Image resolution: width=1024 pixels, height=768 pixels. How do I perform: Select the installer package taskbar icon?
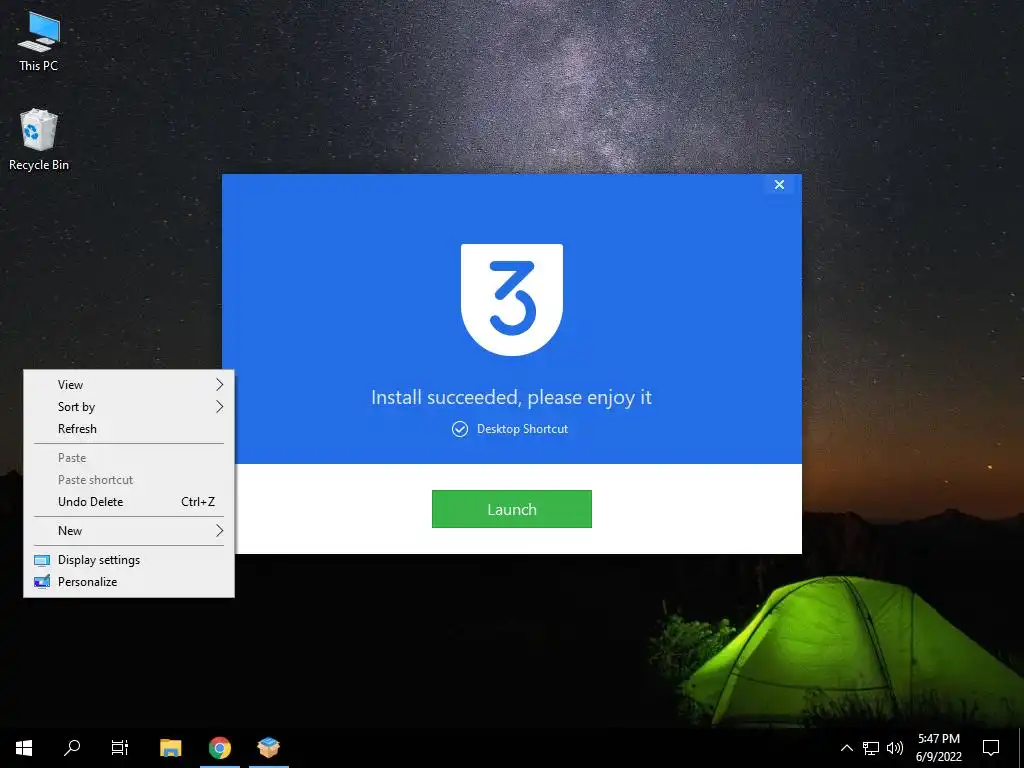click(x=268, y=748)
